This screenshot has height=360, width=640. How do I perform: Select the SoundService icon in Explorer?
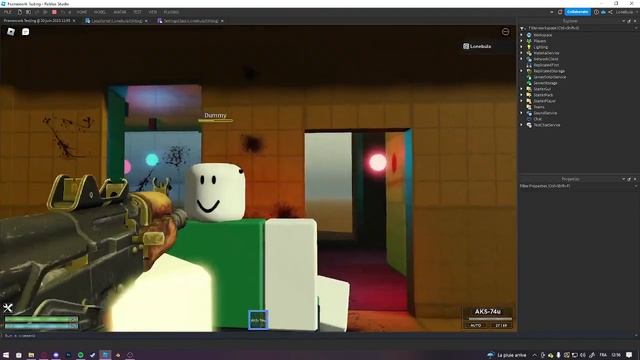pyautogui.click(x=529, y=113)
